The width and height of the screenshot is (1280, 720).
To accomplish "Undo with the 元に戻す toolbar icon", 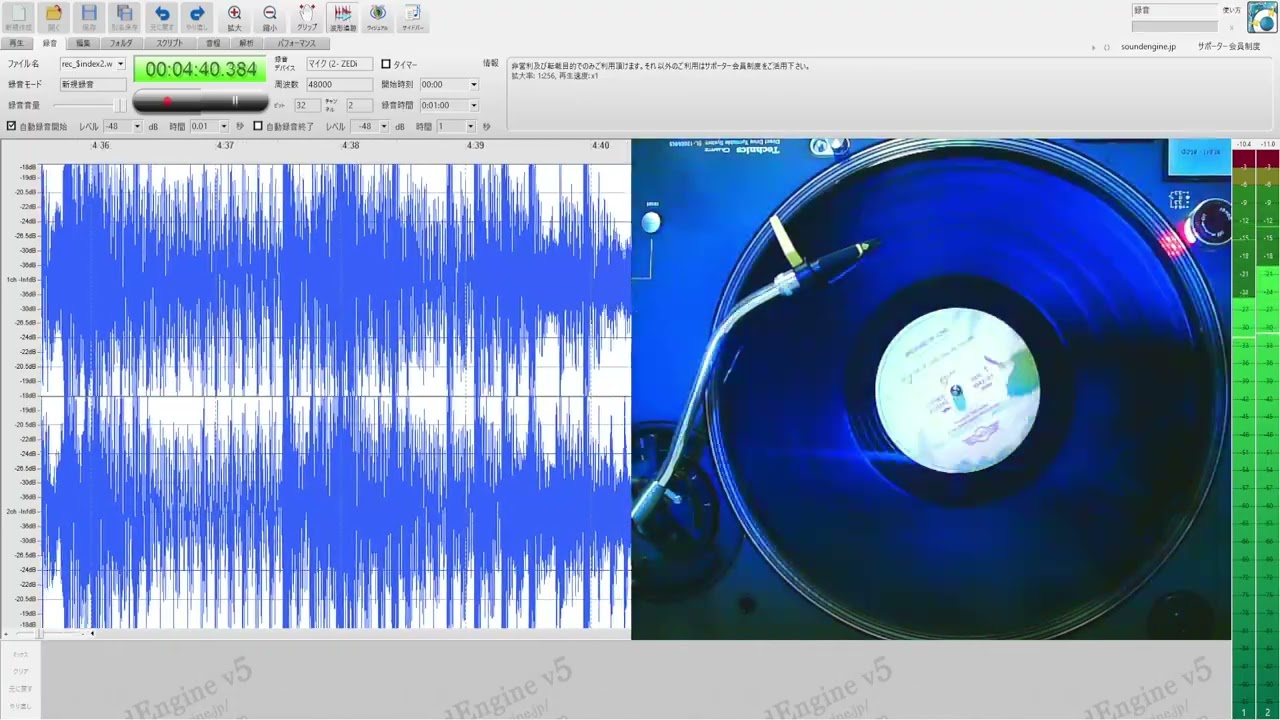I will pyautogui.click(x=161, y=16).
